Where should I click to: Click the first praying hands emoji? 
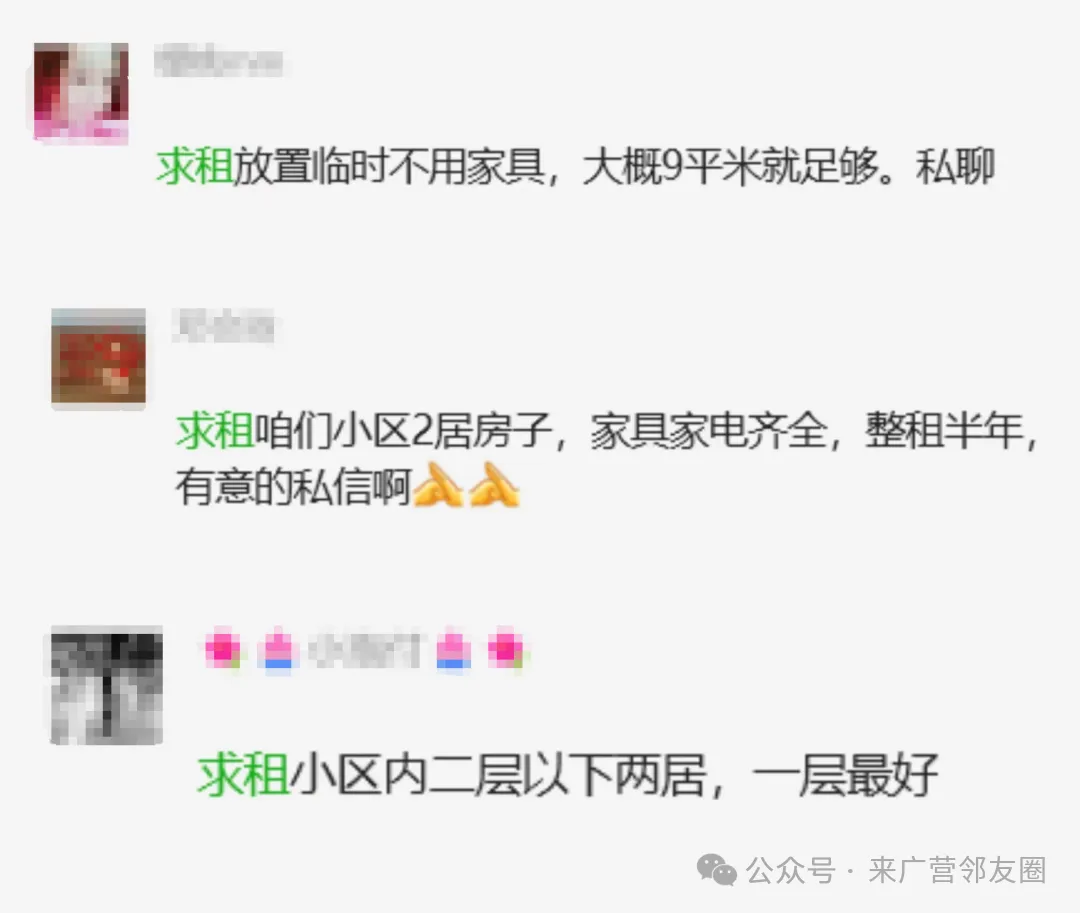(437, 485)
